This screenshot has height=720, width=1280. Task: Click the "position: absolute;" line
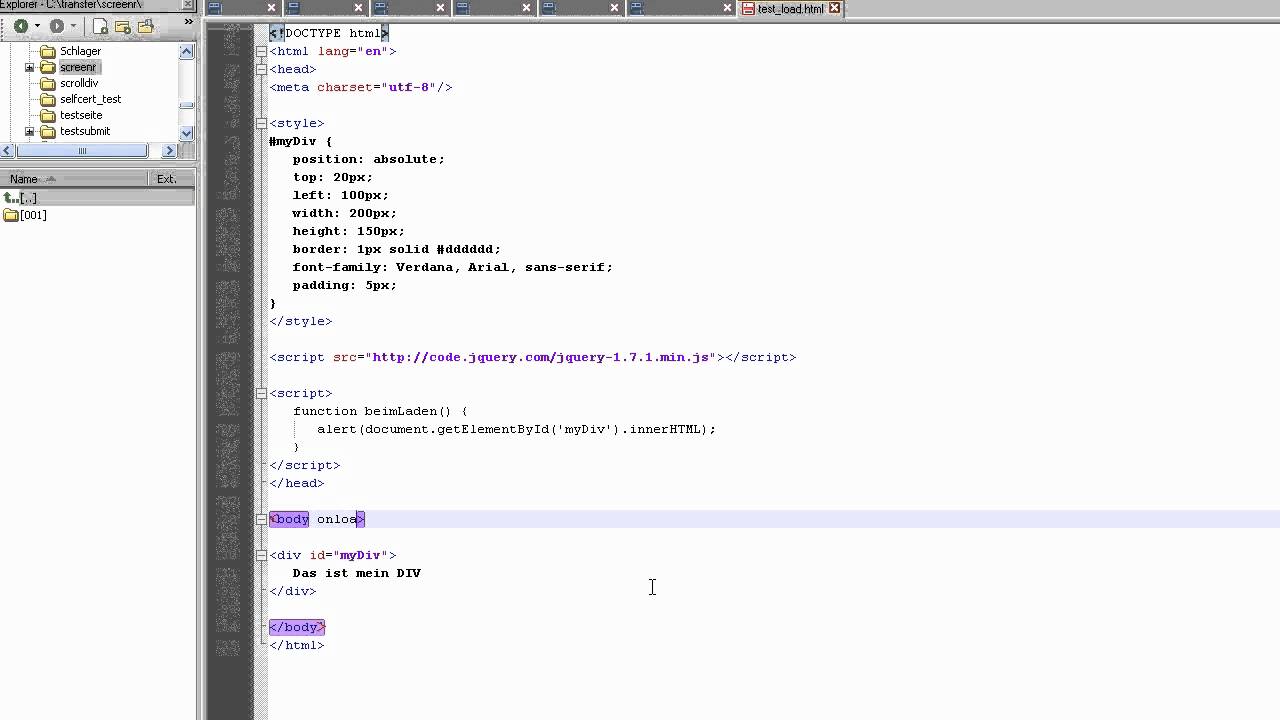(368, 159)
